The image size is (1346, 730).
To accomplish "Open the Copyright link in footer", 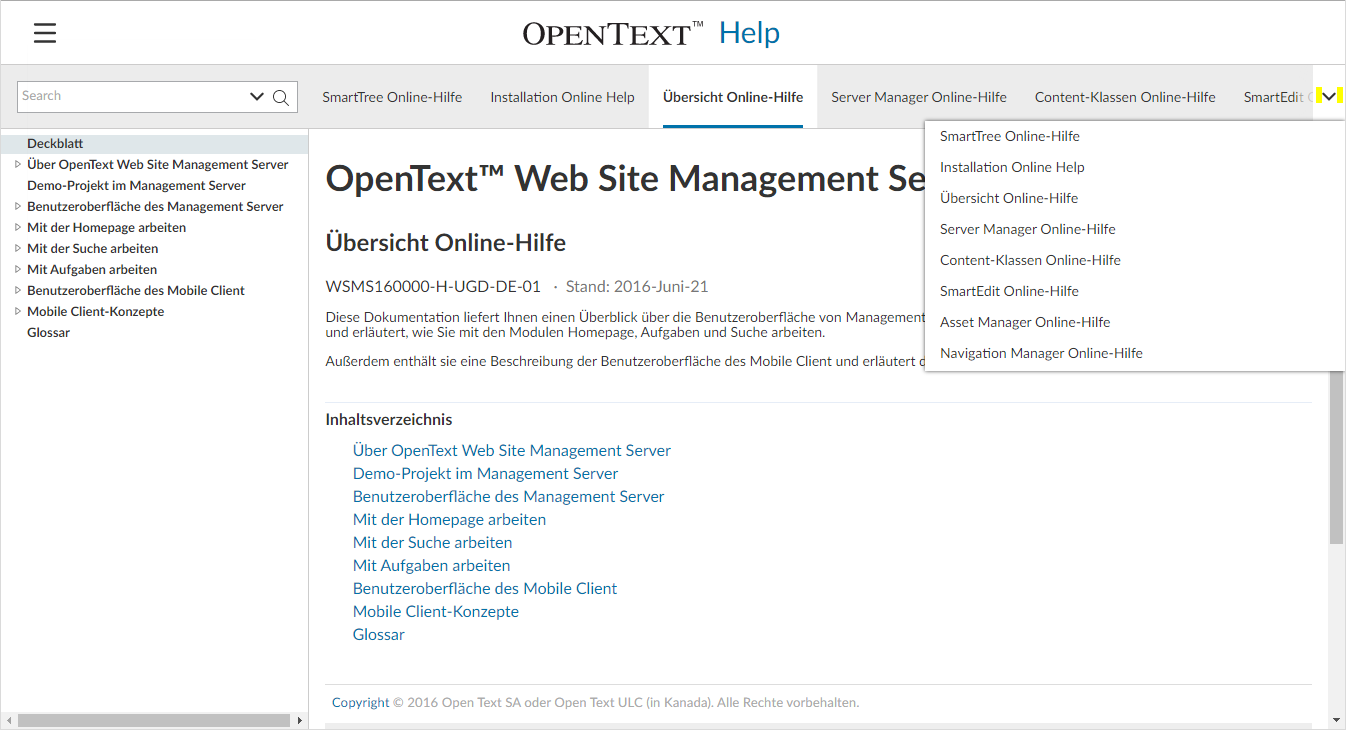I will [360, 703].
